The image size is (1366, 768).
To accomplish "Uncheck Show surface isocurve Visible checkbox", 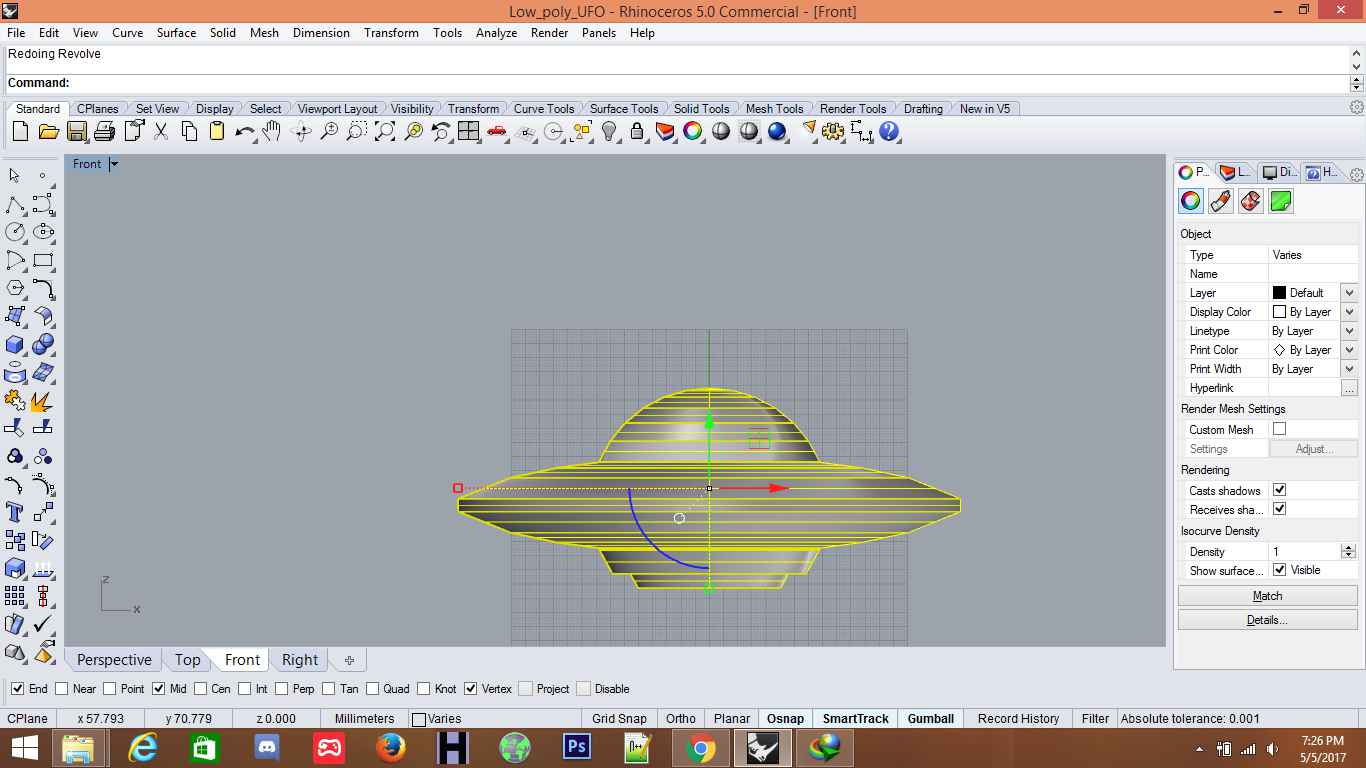I will 1279,570.
